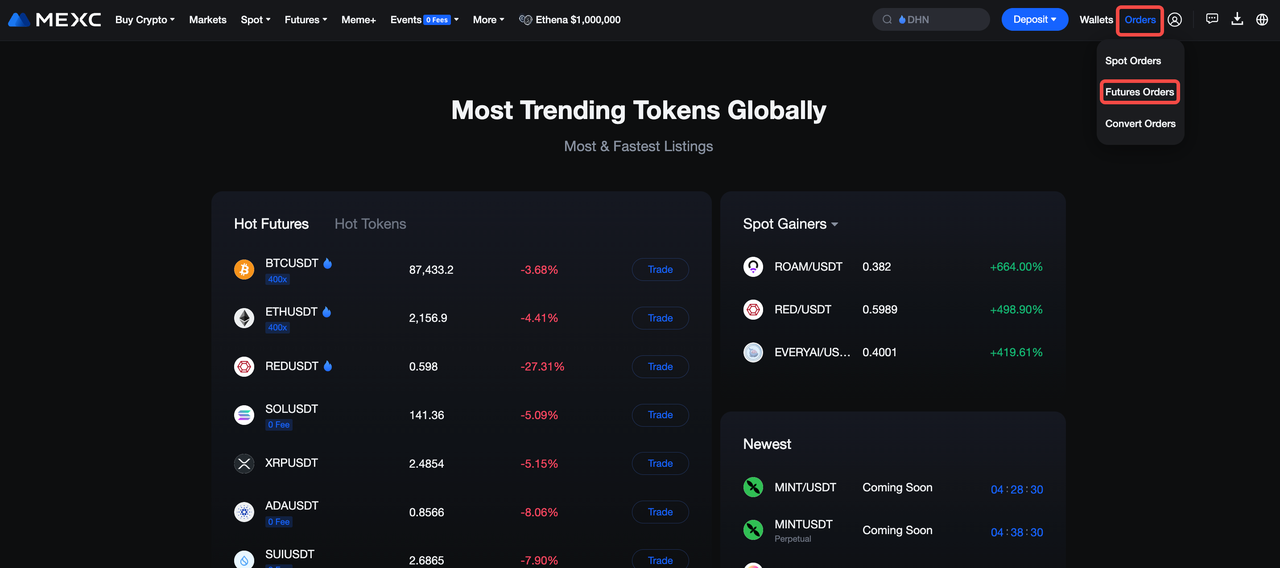
Task: Select Convert Orders menu entry
Action: click(1140, 124)
